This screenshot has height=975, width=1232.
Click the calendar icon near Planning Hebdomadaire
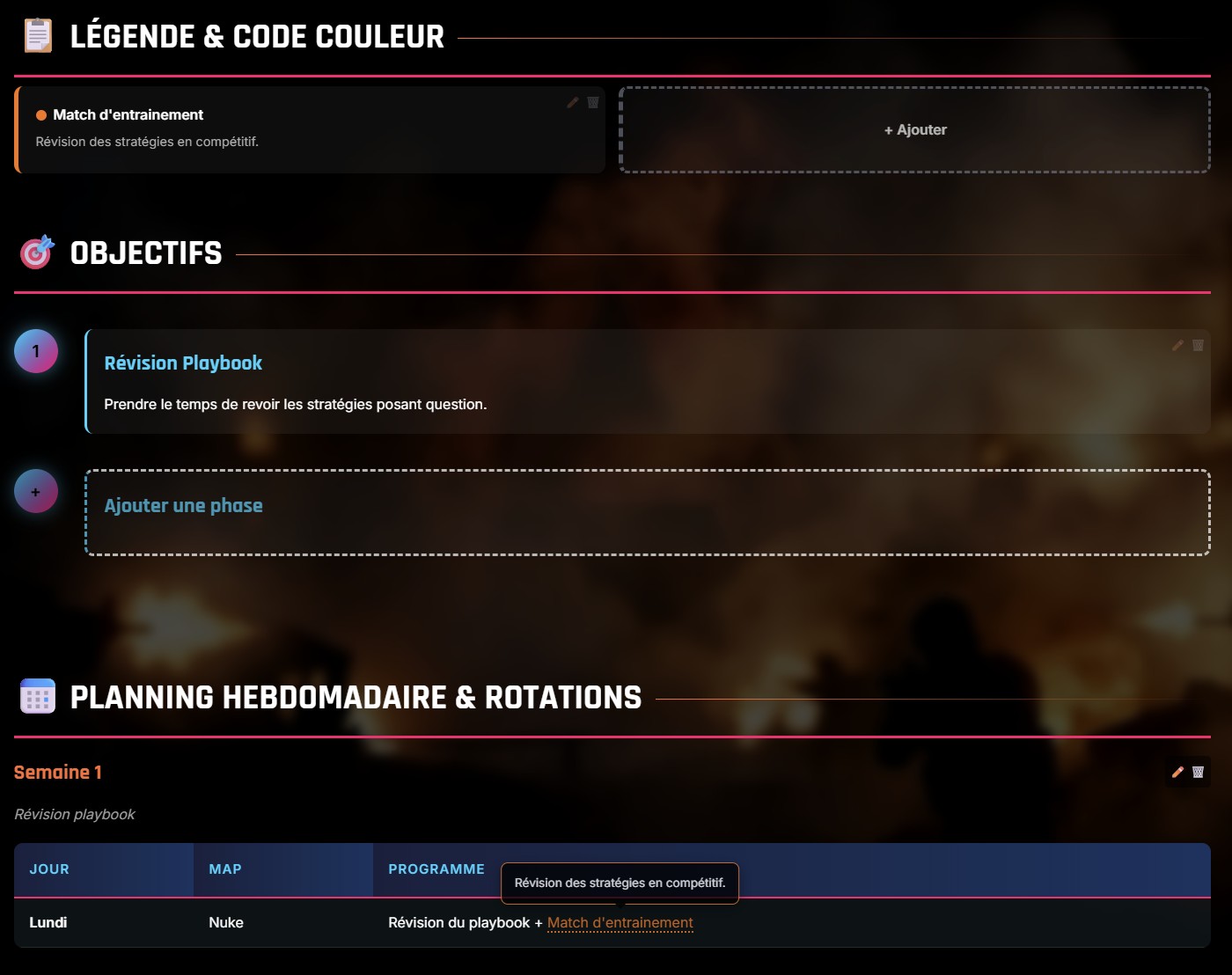(x=37, y=696)
